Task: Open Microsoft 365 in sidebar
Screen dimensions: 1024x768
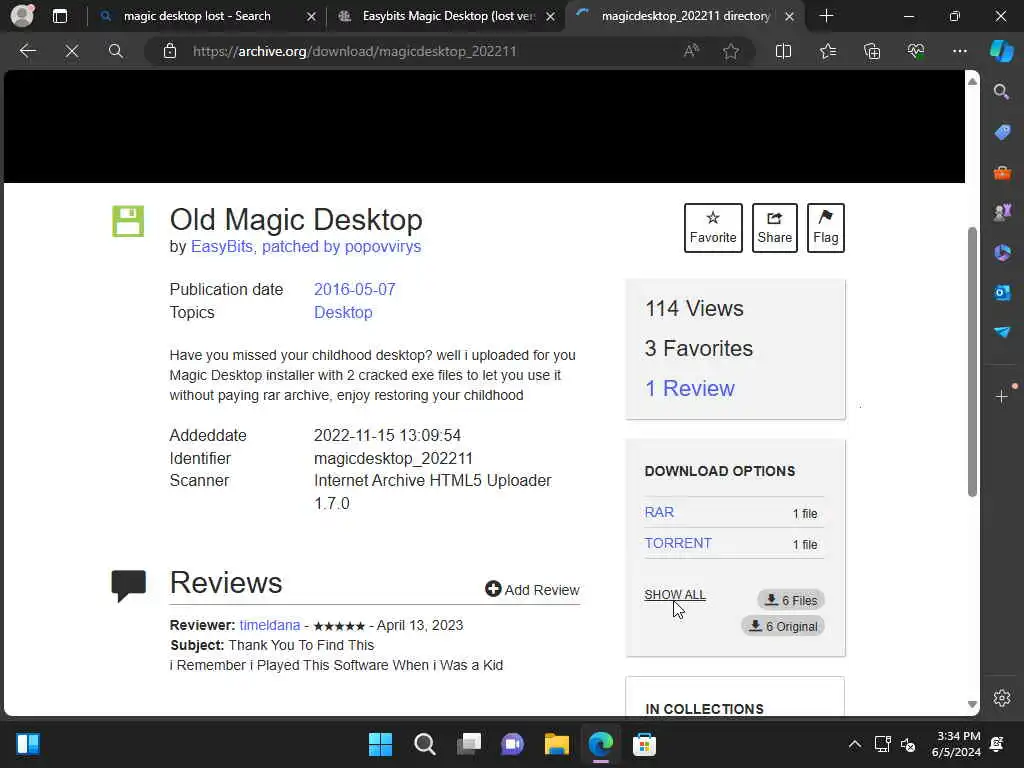Action: pyautogui.click(x=1002, y=252)
